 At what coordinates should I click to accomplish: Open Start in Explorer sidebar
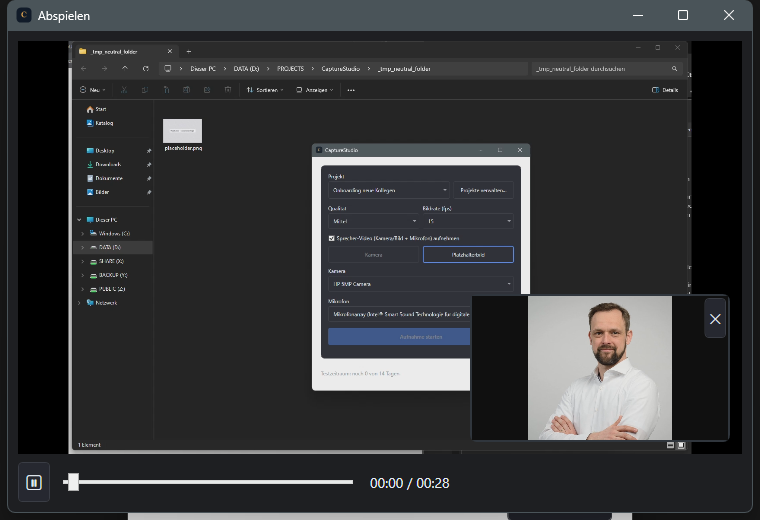click(x=96, y=109)
